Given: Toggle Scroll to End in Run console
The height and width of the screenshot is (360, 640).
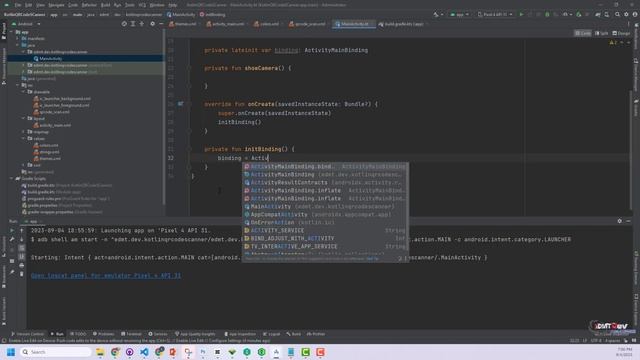Looking at the screenshot, I should click(x=22, y=257).
